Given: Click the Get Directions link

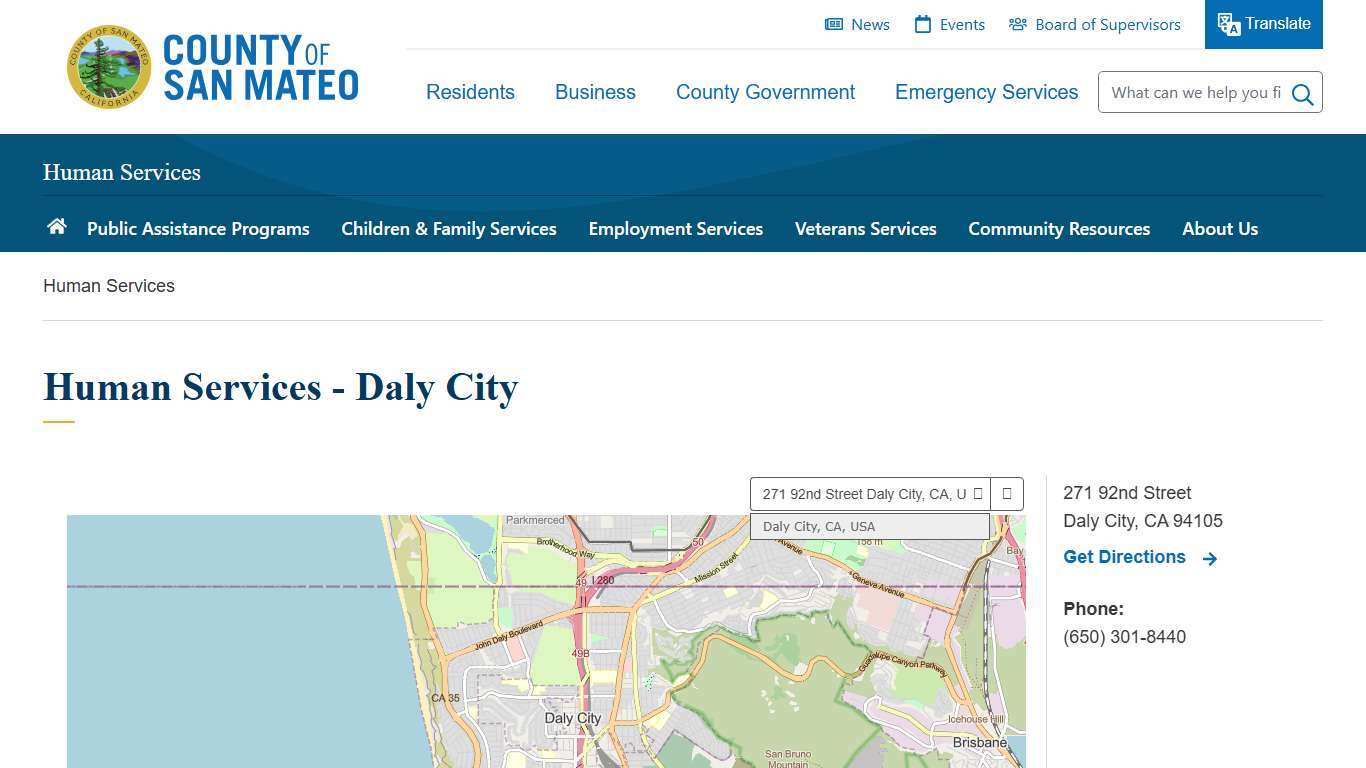Looking at the screenshot, I should (1124, 557).
